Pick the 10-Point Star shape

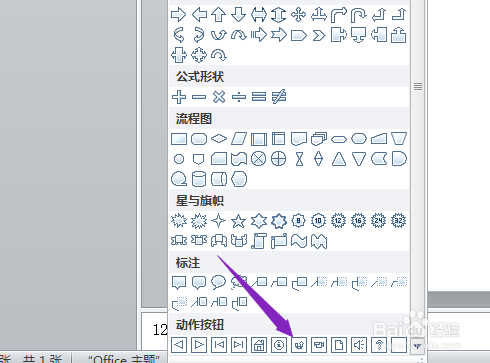pyautogui.click(x=319, y=221)
